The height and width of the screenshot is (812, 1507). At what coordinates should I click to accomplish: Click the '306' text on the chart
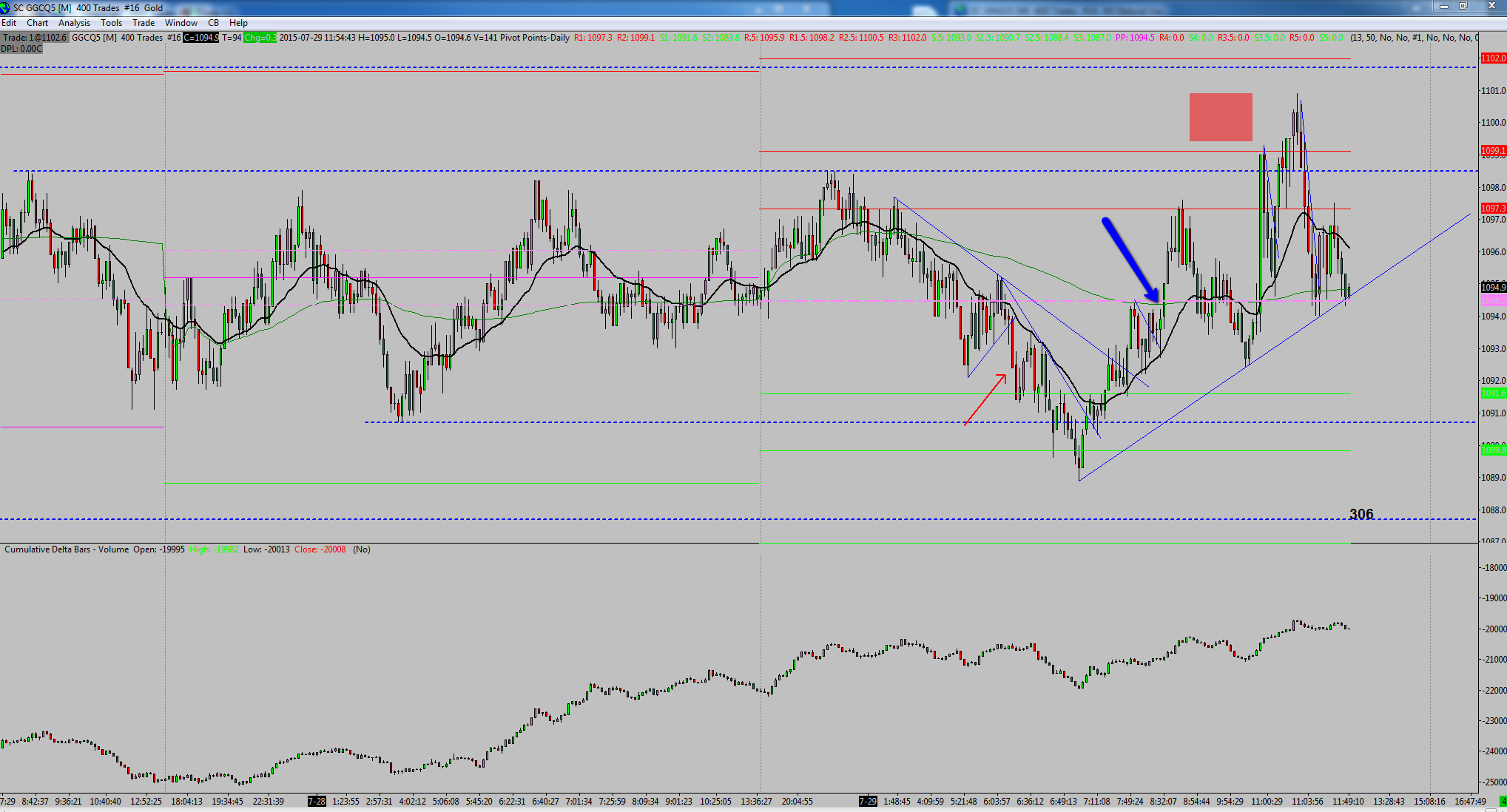1361,514
